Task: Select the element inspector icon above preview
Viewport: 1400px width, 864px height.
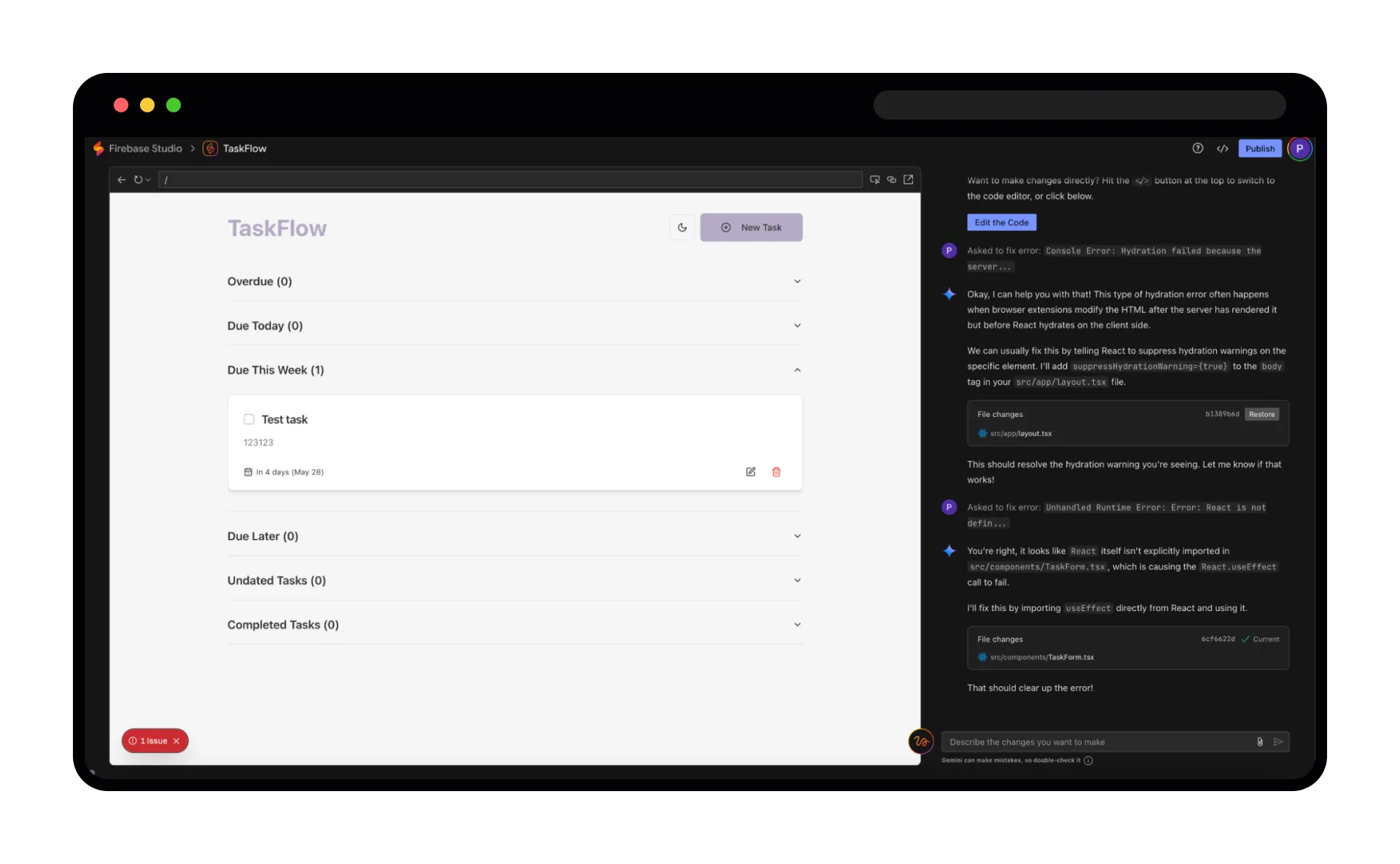Action: tap(875, 179)
